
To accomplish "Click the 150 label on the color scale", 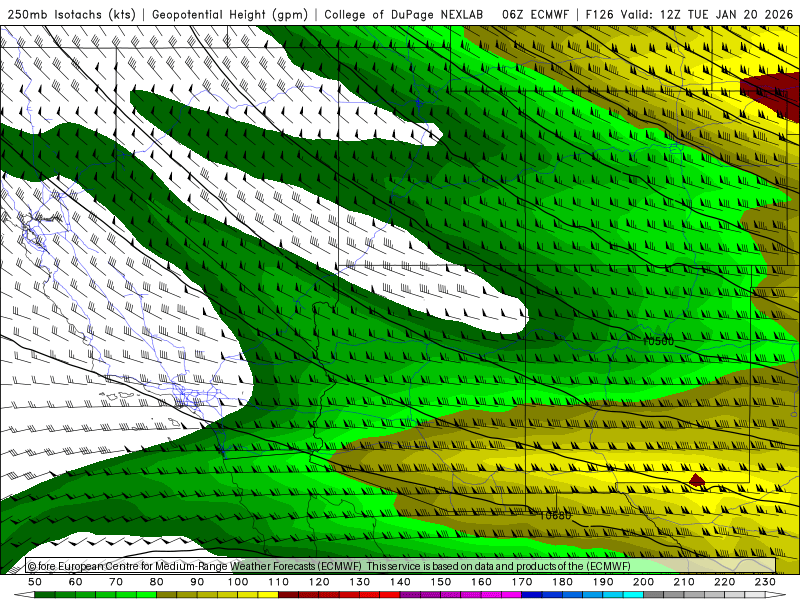I will (x=441, y=582).
